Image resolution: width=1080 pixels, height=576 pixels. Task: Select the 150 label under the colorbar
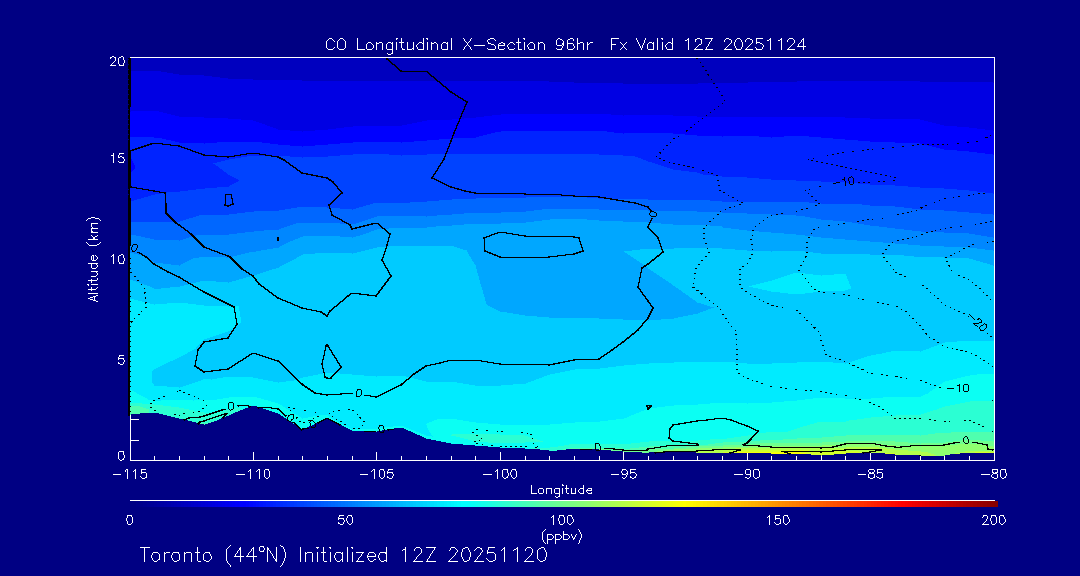click(x=778, y=520)
